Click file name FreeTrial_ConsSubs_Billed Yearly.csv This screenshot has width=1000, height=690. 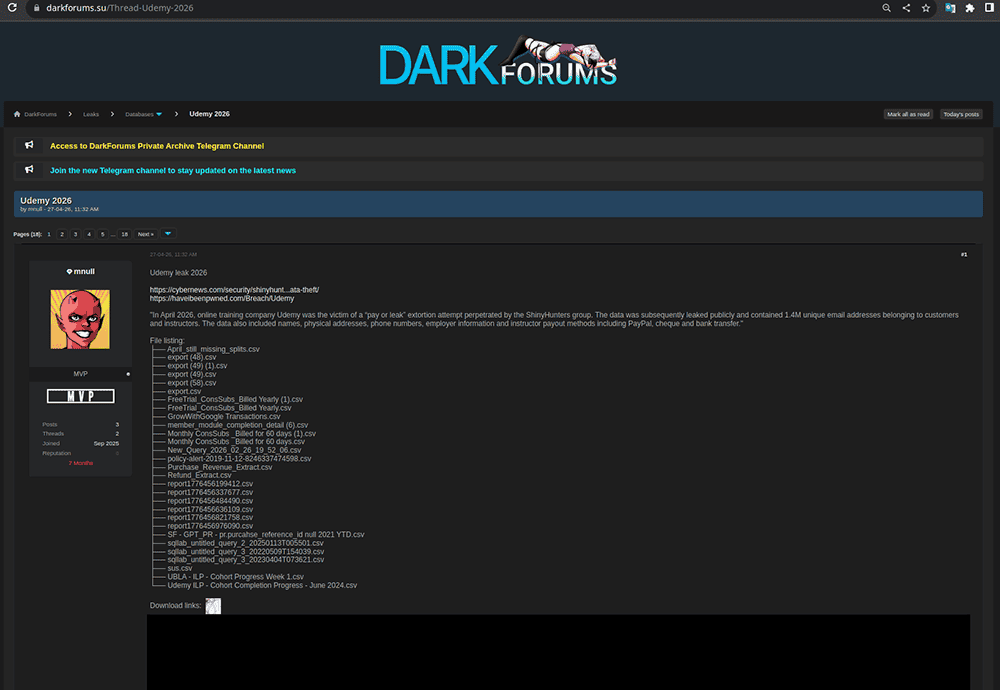click(x=229, y=408)
